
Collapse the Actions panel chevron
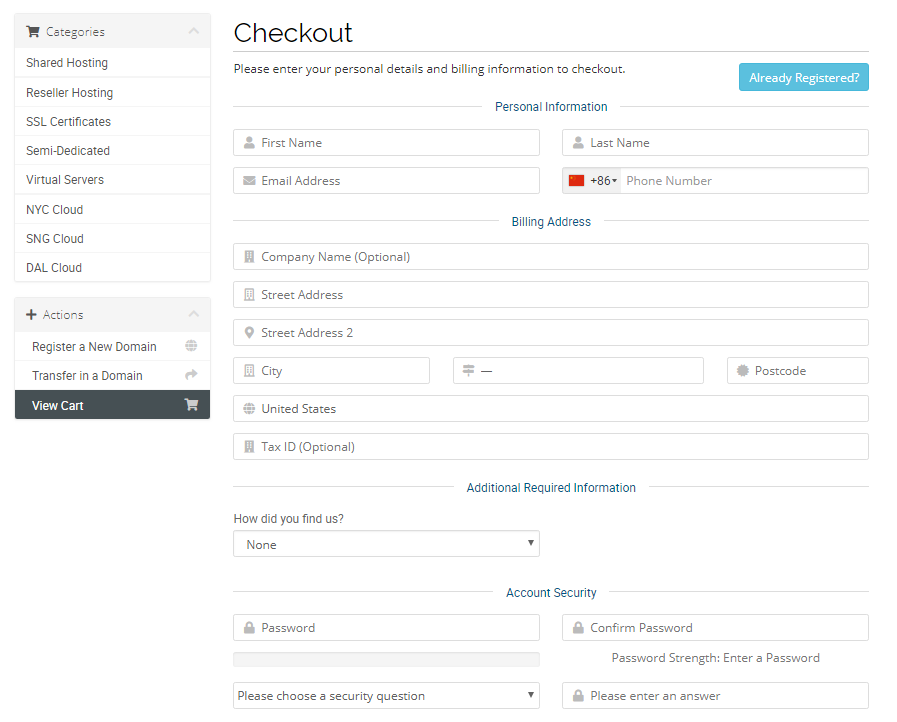tap(193, 315)
